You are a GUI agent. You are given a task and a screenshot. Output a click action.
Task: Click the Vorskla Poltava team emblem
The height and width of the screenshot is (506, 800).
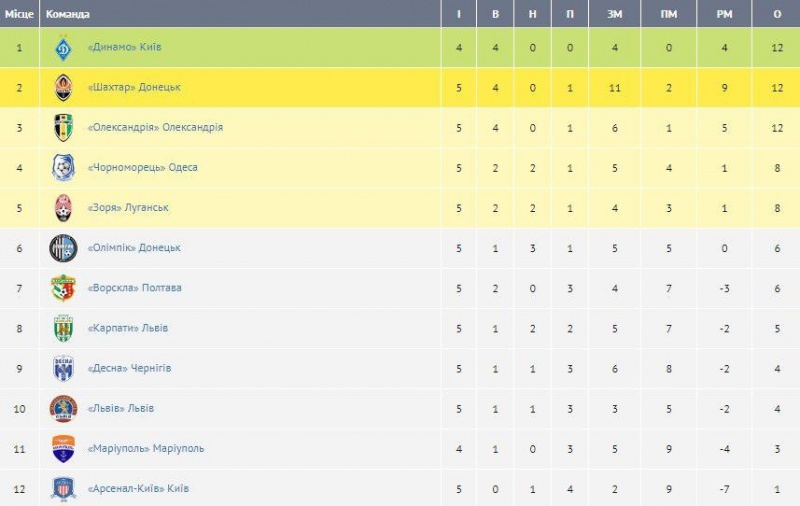63,288
